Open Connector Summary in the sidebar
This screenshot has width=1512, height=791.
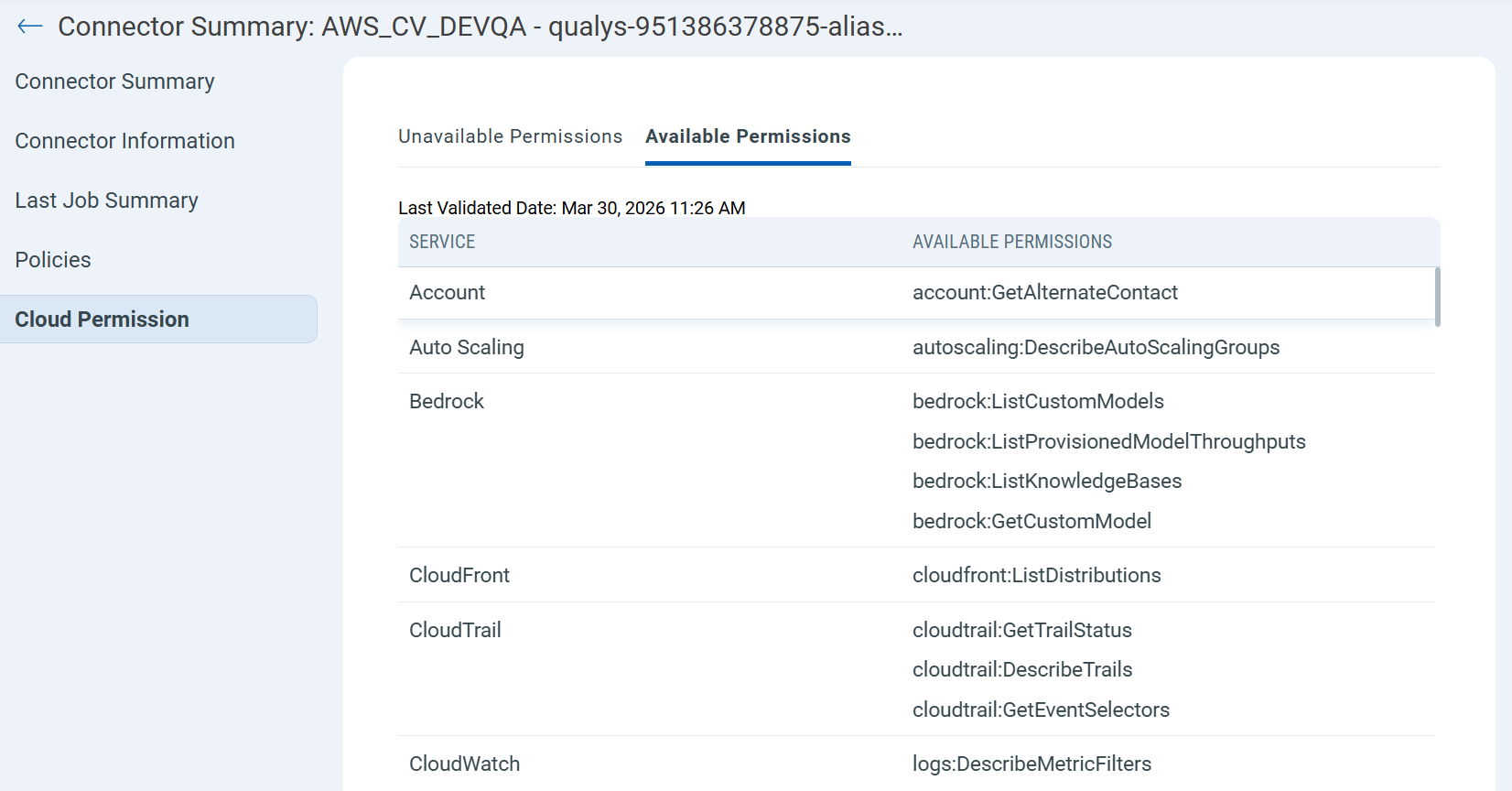114,81
